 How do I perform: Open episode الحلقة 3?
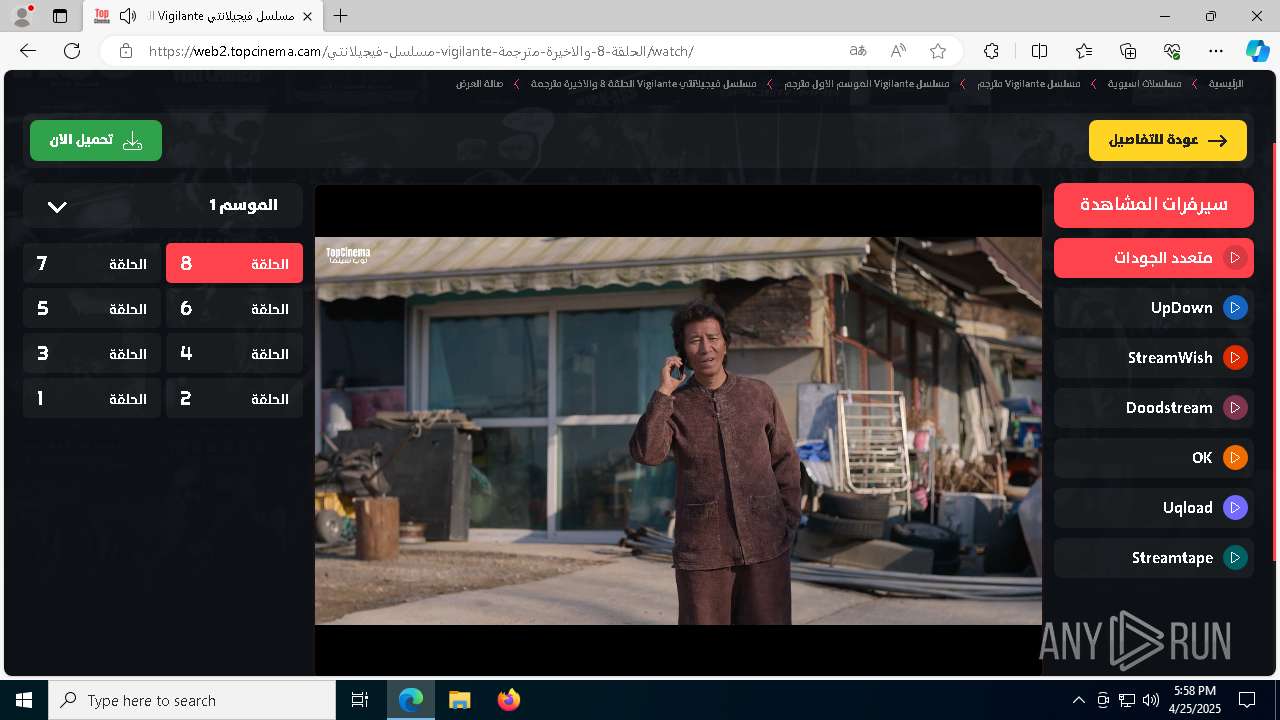(92, 354)
